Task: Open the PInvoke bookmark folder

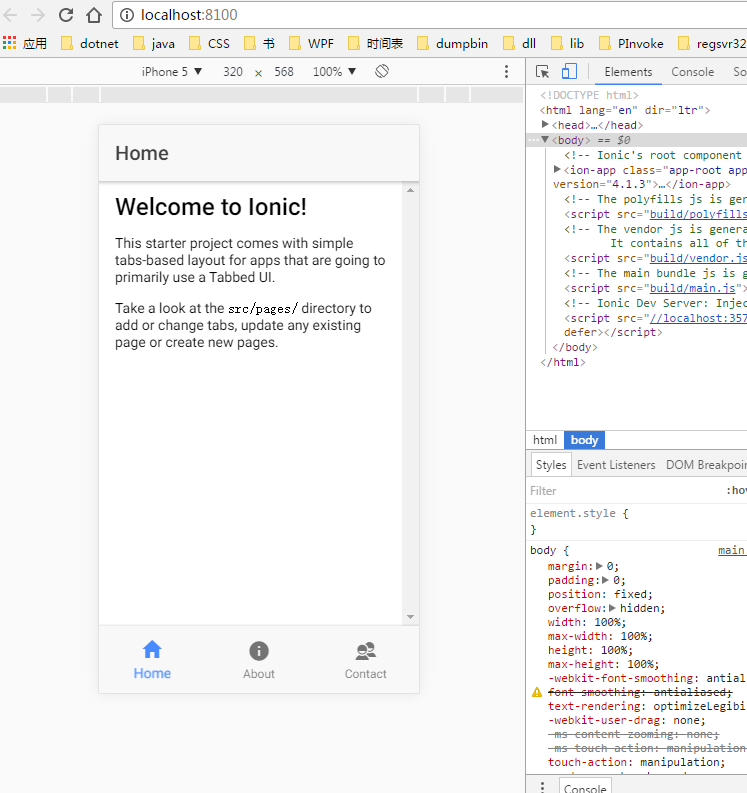Action: point(631,43)
